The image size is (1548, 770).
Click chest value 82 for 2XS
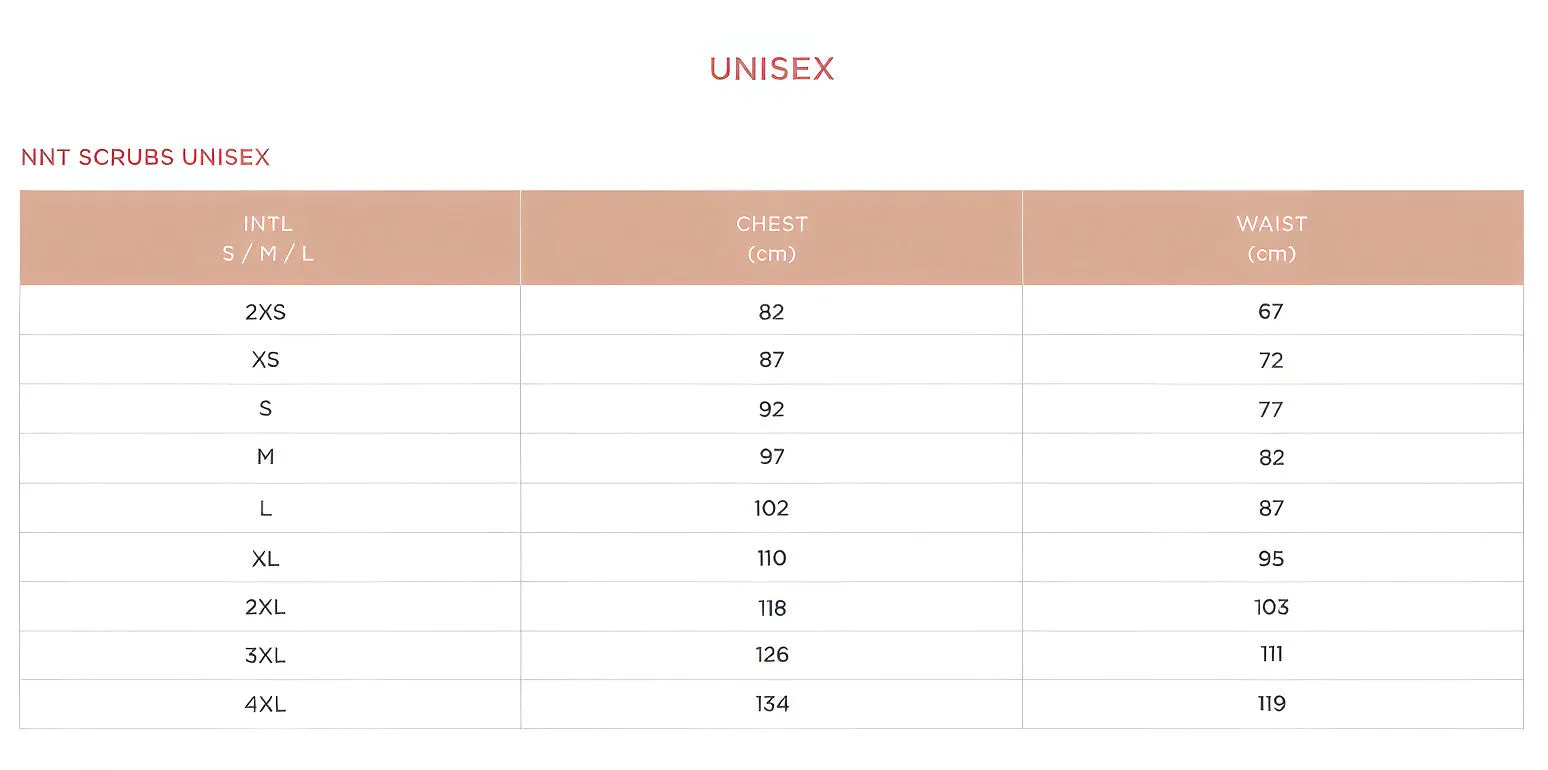coord(771,312)
